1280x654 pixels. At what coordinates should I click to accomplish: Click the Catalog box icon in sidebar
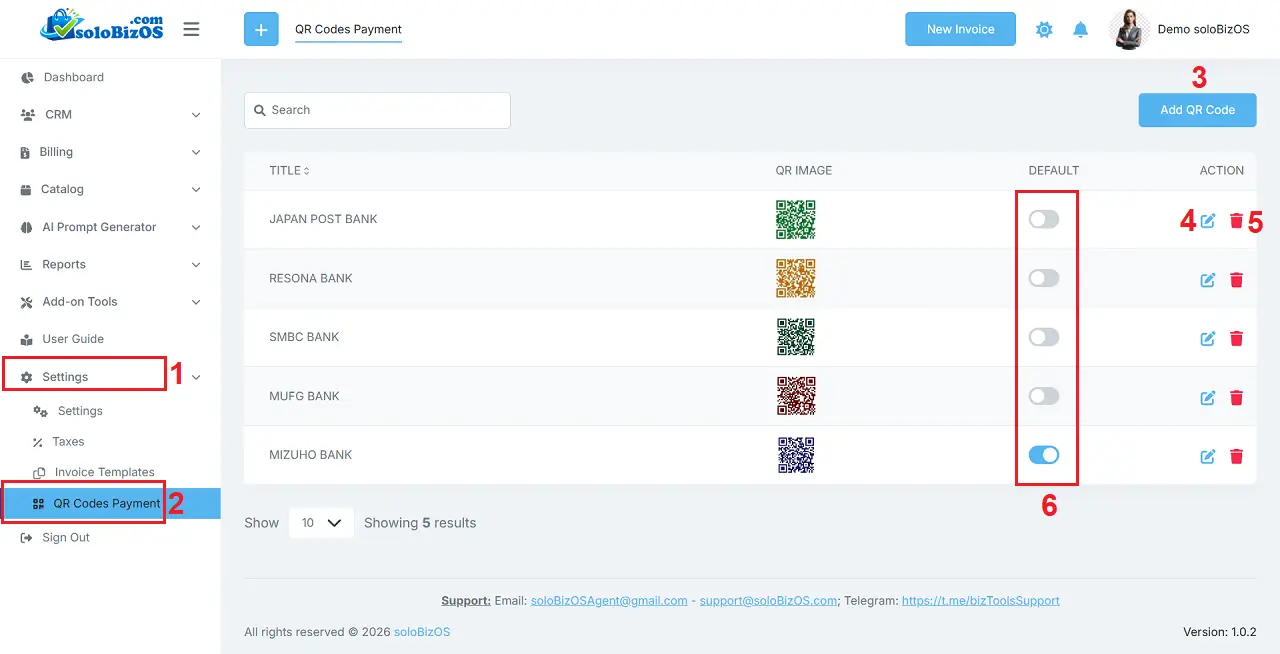(x=26, y=190)
